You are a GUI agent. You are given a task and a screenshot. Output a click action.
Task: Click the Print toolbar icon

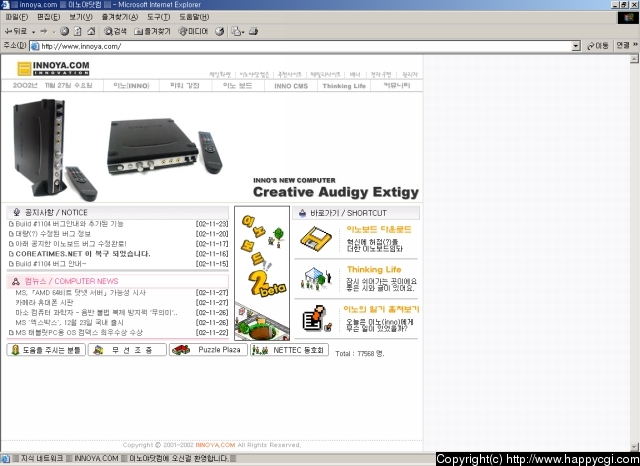coord(253,31)
